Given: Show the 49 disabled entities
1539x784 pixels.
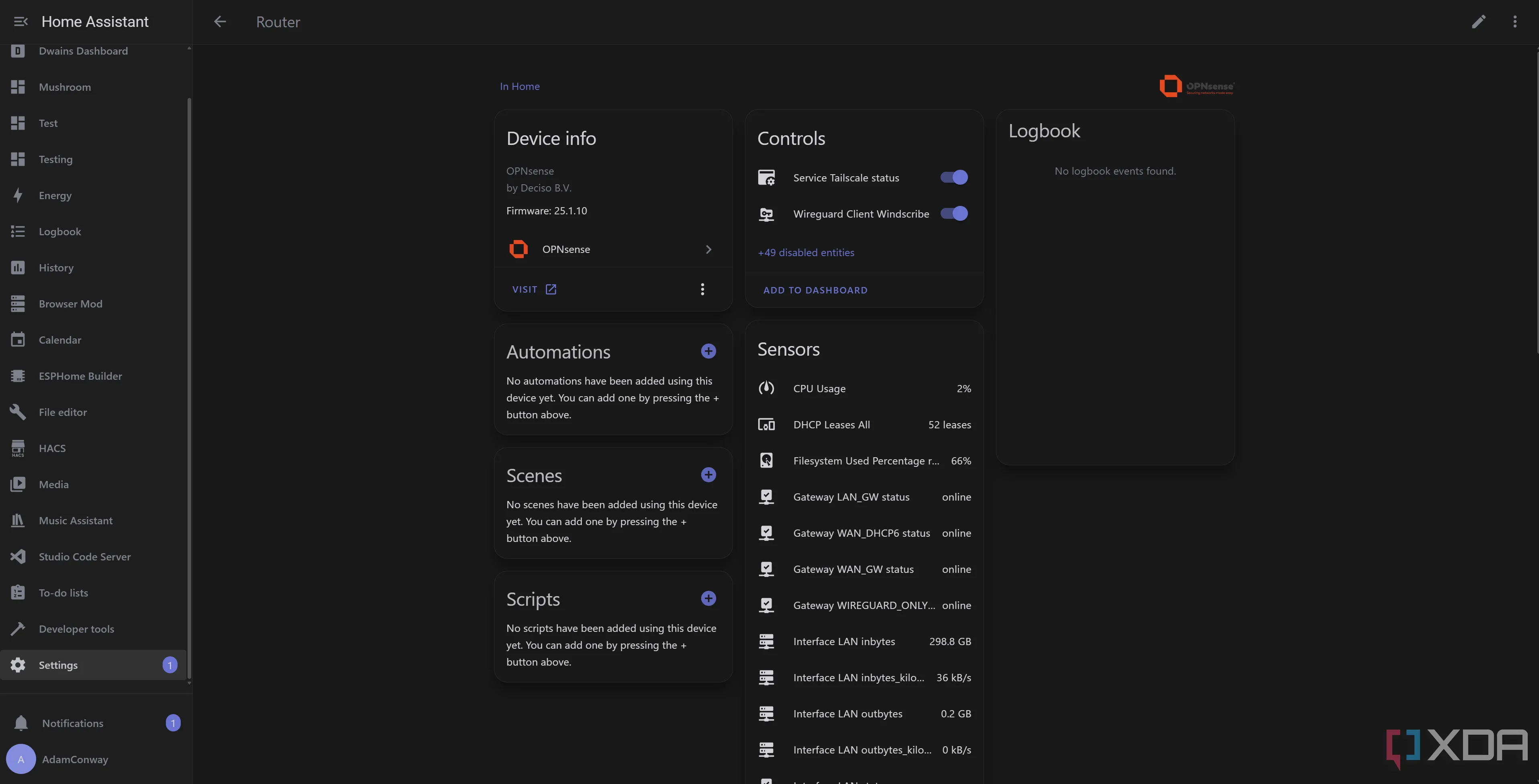Looking at the screenshot, I should point(806,253).
